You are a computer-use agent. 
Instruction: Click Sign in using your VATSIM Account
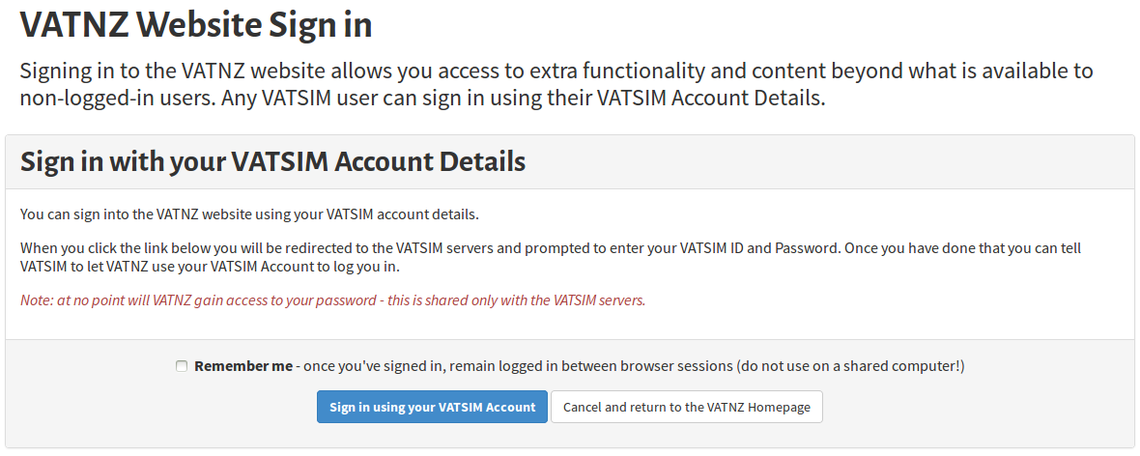(x=432, y=407)
